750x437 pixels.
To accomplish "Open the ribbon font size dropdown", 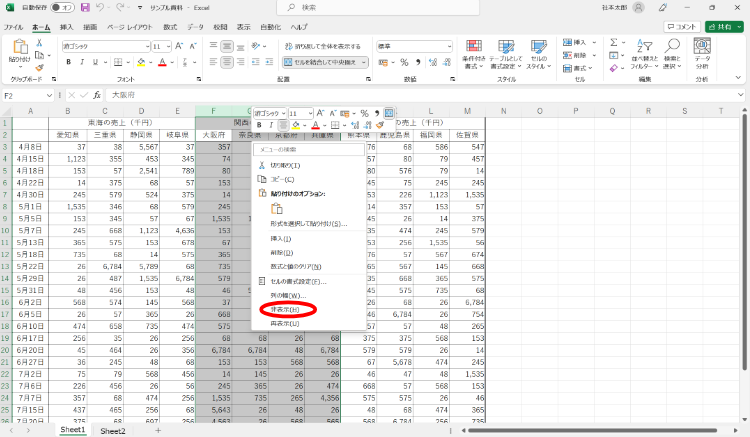I will [x=168, y=46].
